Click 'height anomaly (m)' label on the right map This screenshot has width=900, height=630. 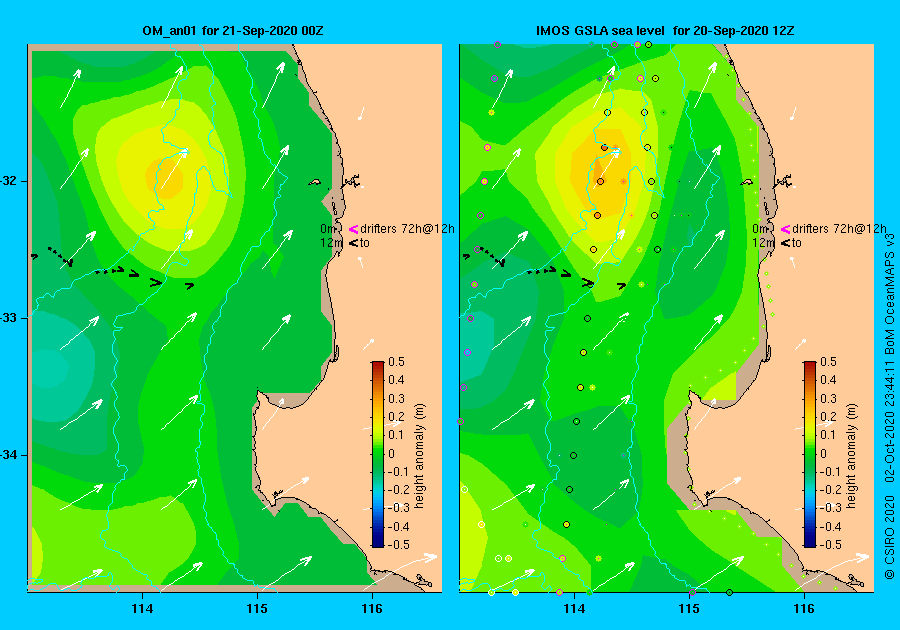tap(851, 456)
